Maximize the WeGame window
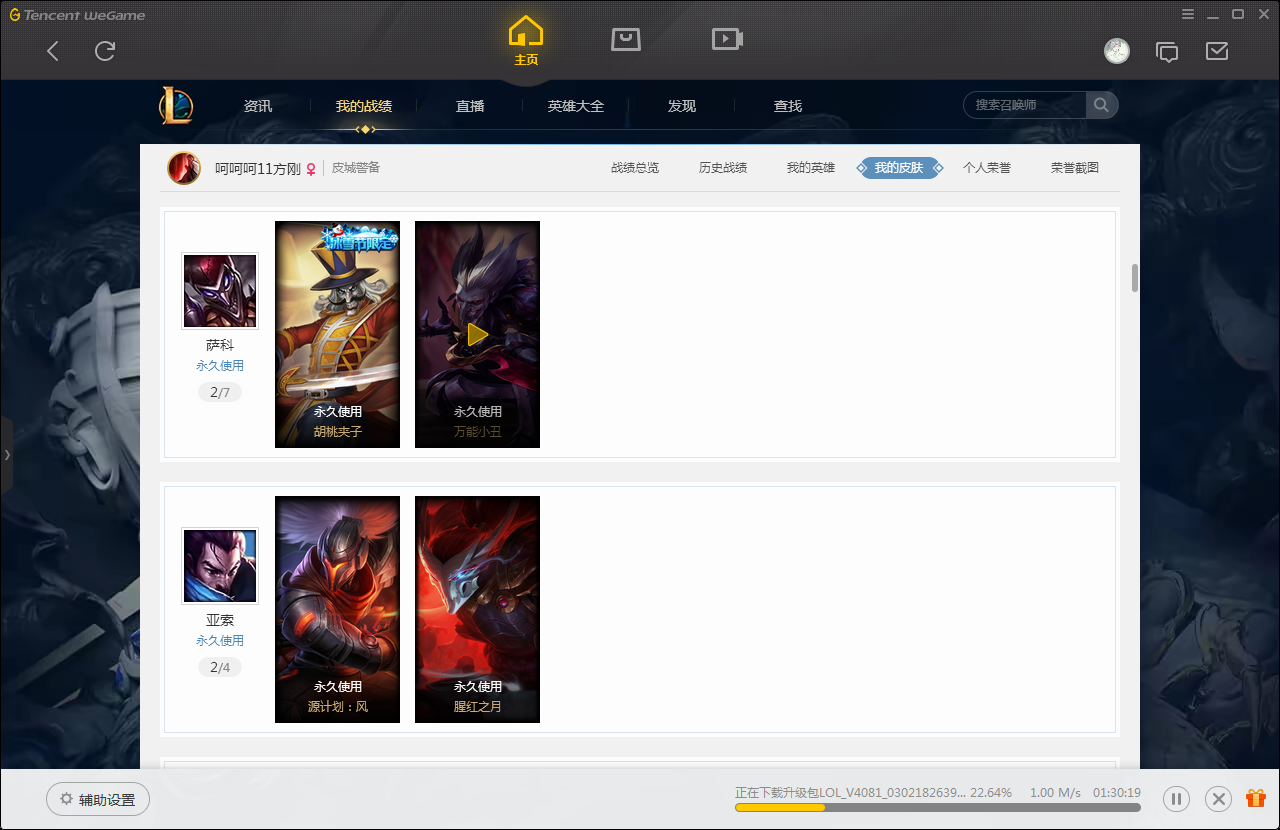 click(x=1238, y=14)
